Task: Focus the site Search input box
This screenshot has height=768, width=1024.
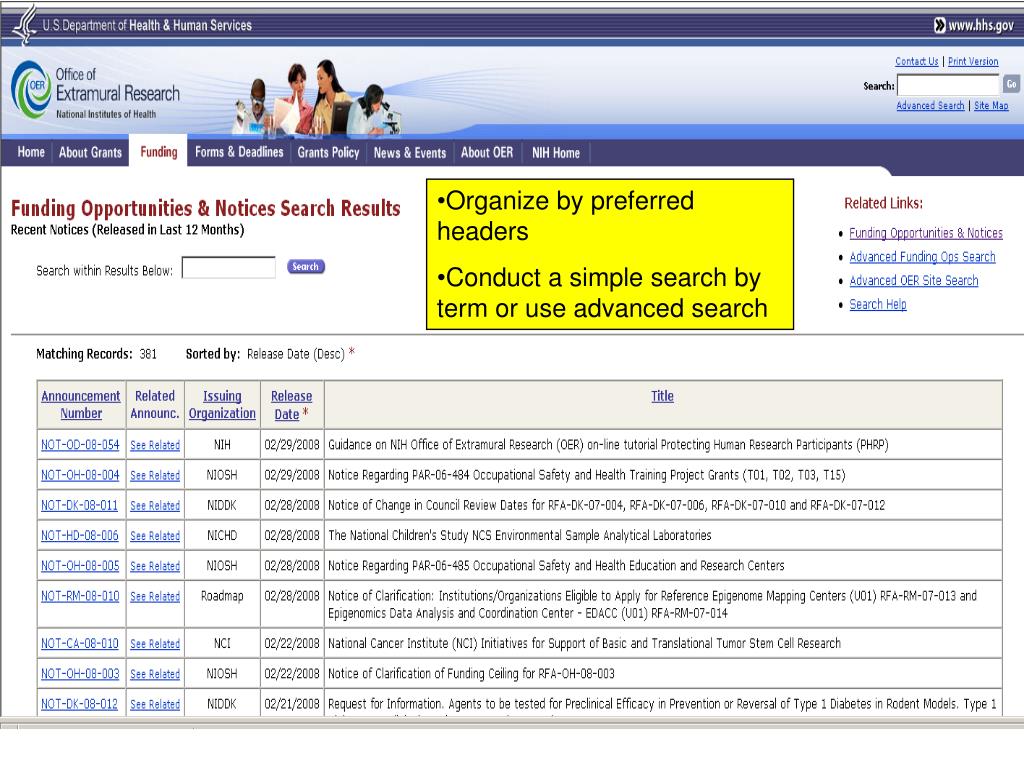Action: 948,85
